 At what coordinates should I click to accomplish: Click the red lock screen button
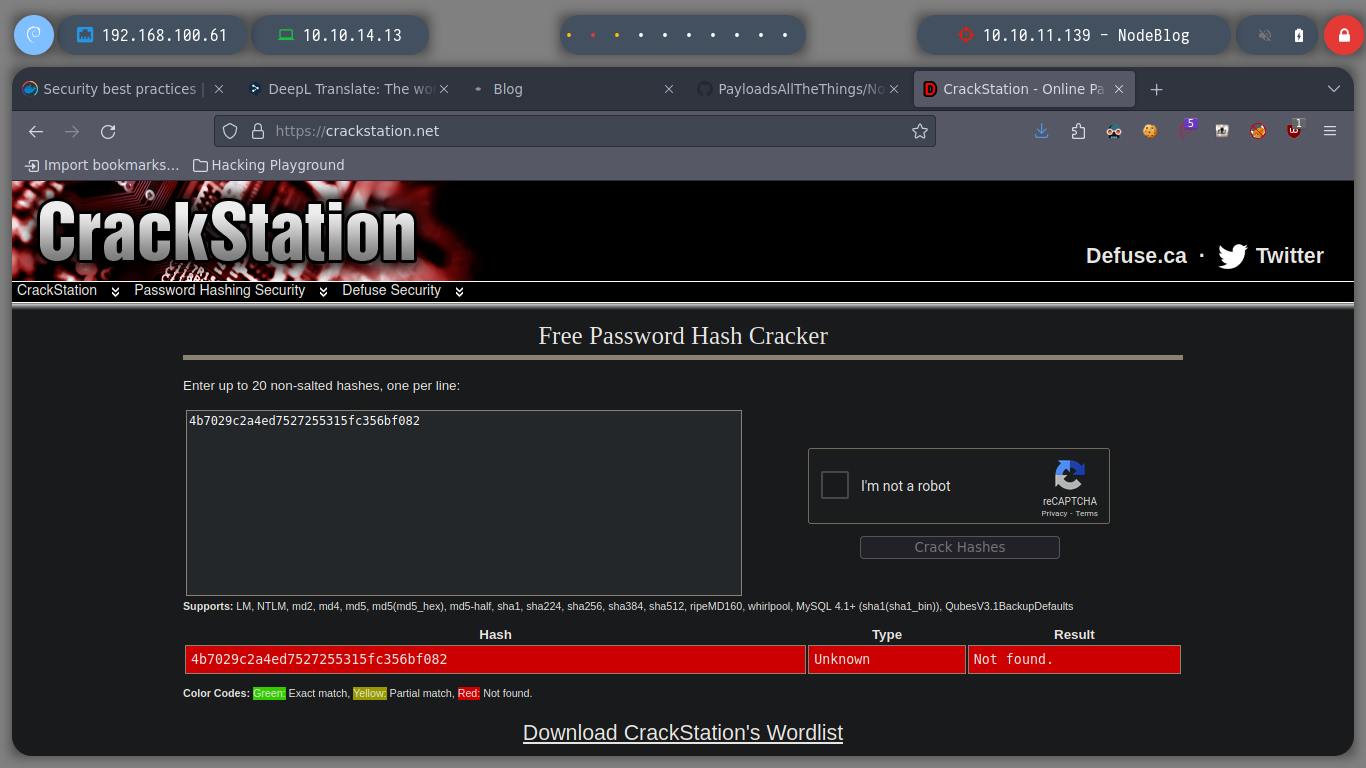[x=1344, y=35]
